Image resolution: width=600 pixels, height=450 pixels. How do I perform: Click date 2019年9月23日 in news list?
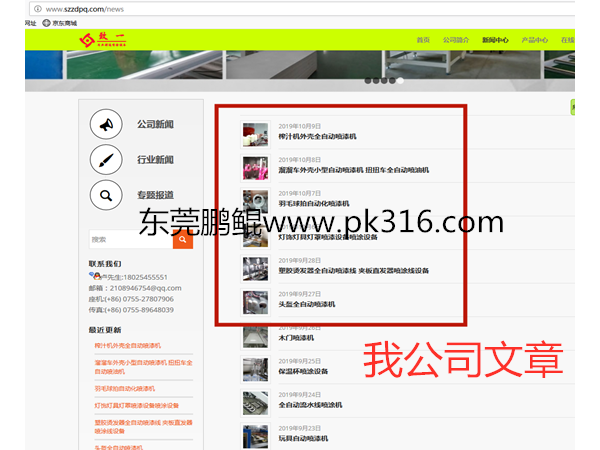pos(300,428)
